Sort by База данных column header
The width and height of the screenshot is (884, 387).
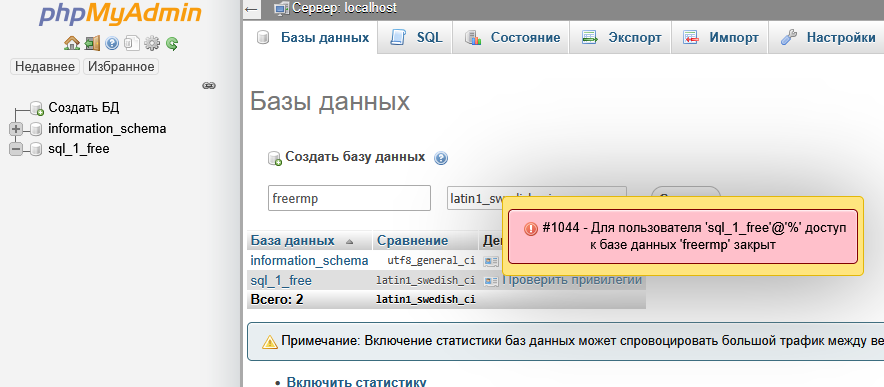tap(293, 241)
